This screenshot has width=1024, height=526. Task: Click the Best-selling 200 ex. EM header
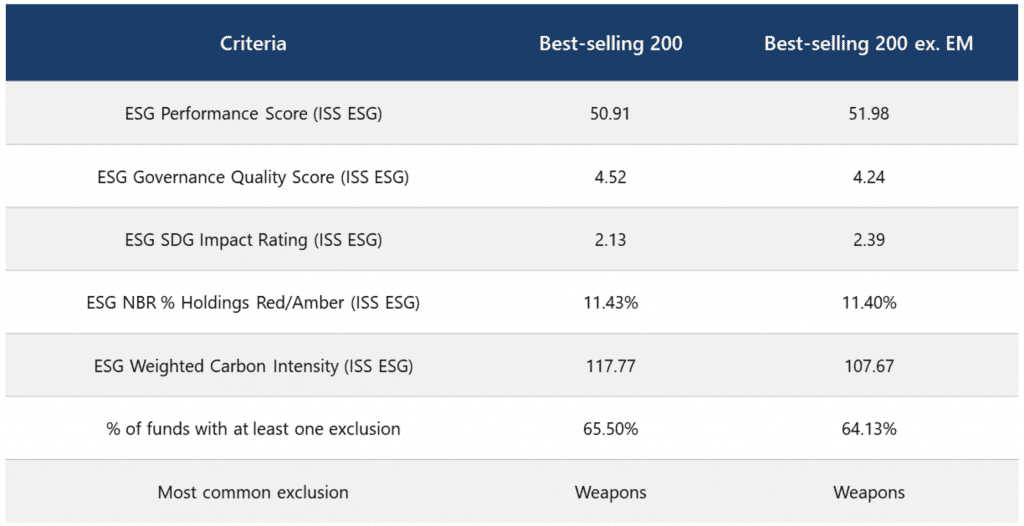[868, 43]
